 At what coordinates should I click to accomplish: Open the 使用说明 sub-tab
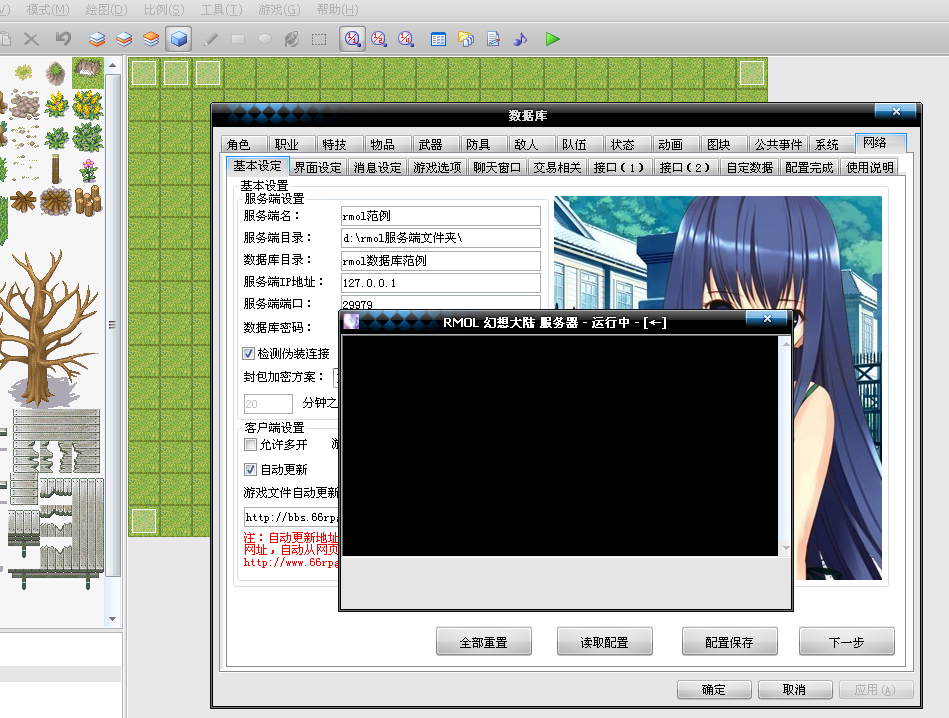click(870, 168)
